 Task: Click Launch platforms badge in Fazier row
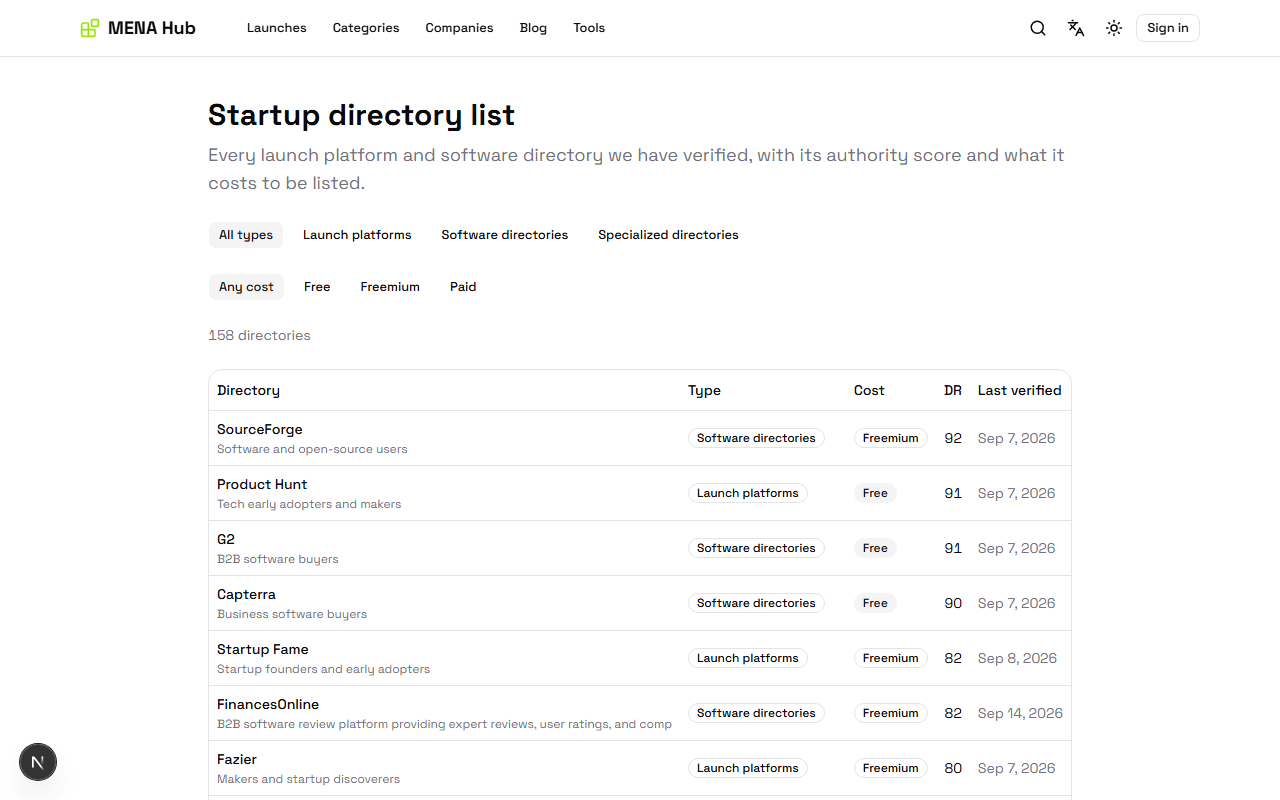748,768
